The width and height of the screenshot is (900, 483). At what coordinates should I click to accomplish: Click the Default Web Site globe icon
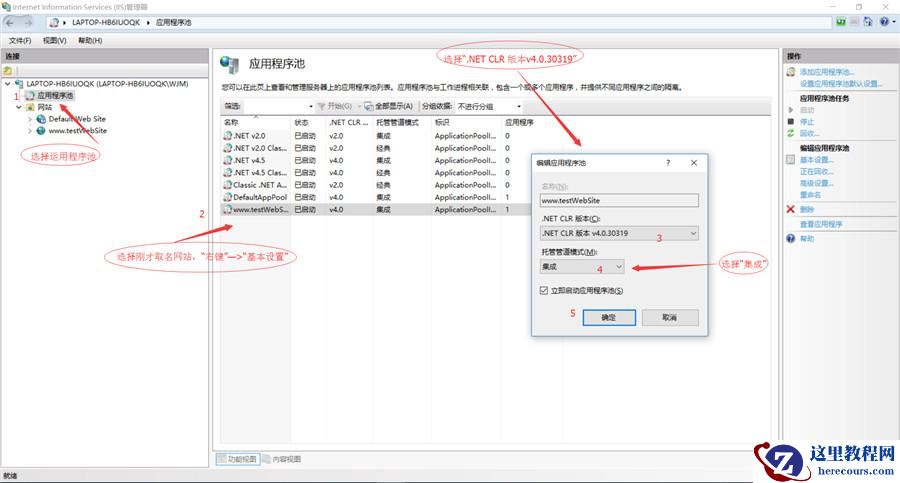click(x=41, y=119)
